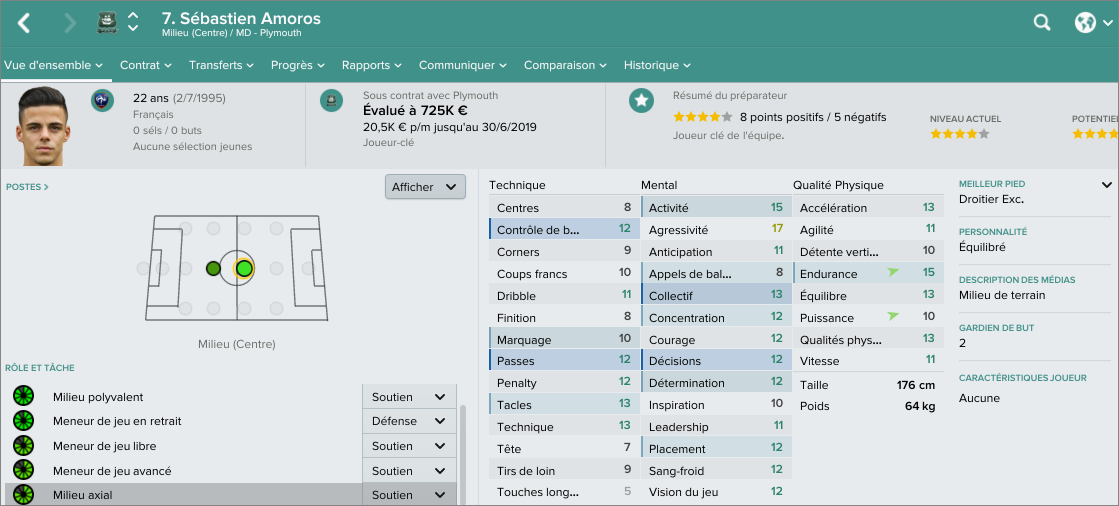The width and height of the screenshot is (1119, 506).
Task: Open the Rapports menu
Action: click(x=371, y=65)
